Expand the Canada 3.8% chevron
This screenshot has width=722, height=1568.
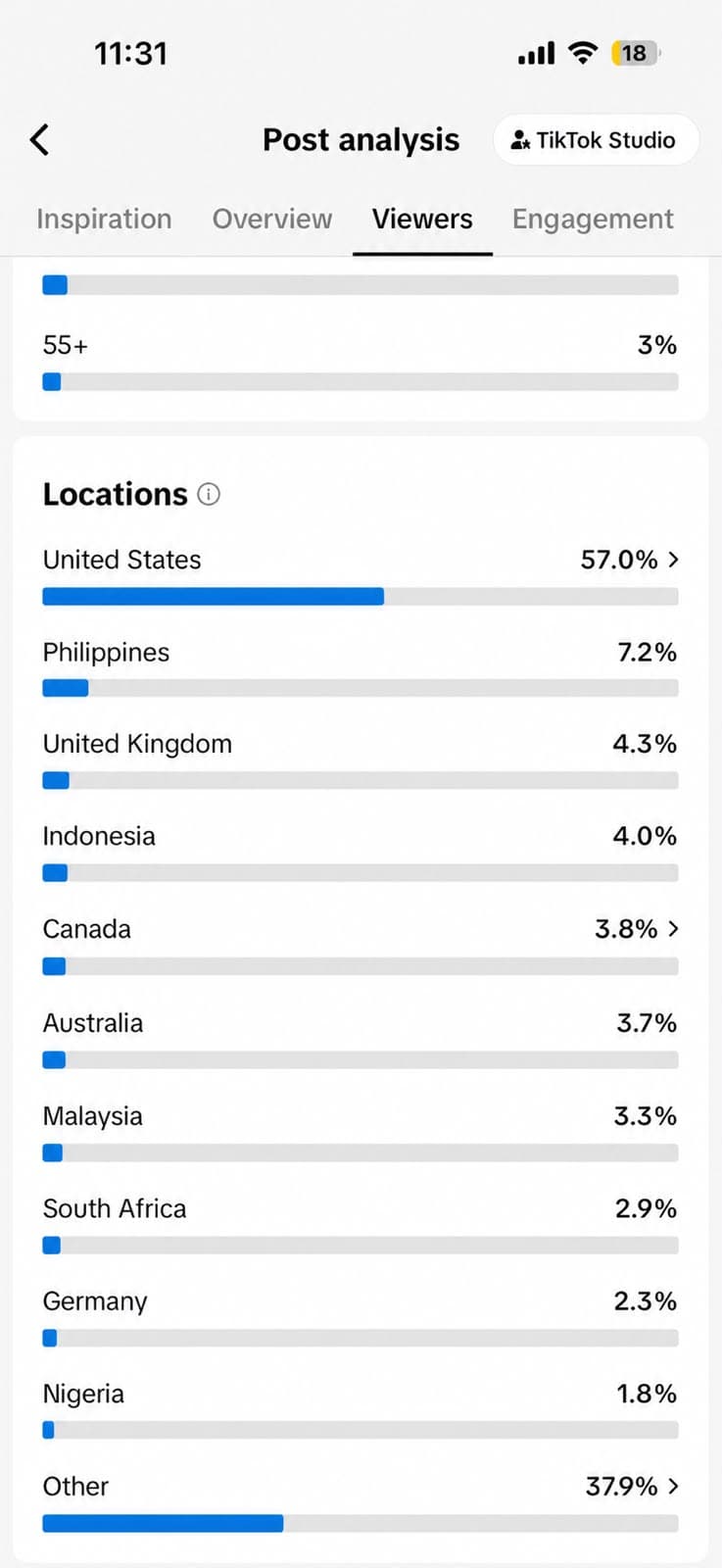point(673,929)
